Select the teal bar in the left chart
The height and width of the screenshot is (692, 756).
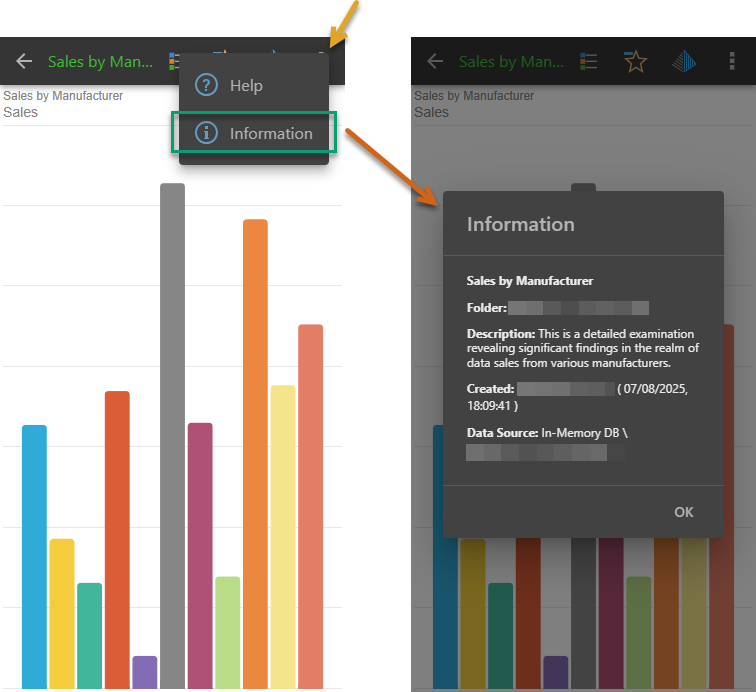click(x=90, y=635)
